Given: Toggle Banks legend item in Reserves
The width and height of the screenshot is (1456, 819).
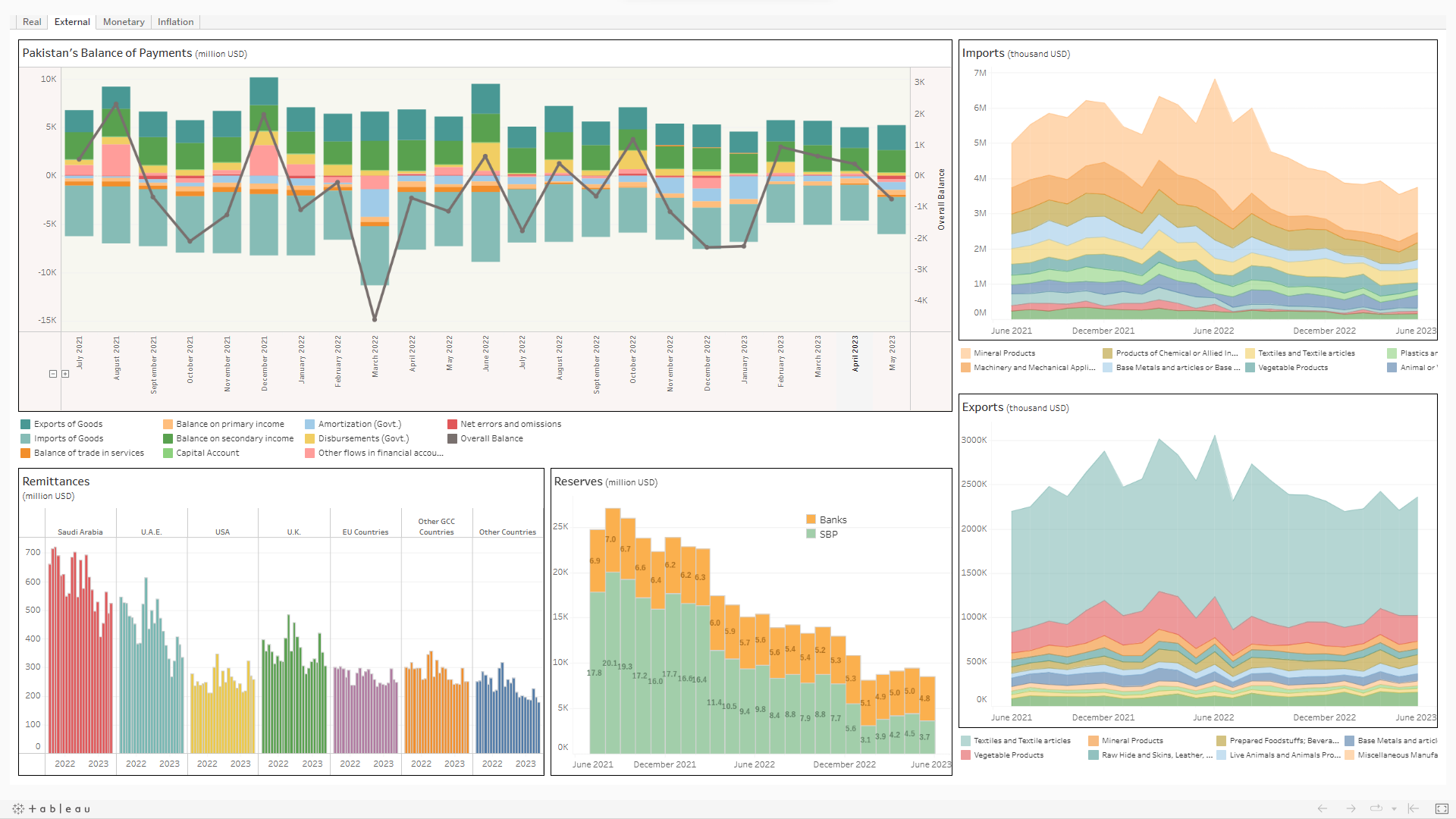Looking at the screenshot, I should 832,519.
